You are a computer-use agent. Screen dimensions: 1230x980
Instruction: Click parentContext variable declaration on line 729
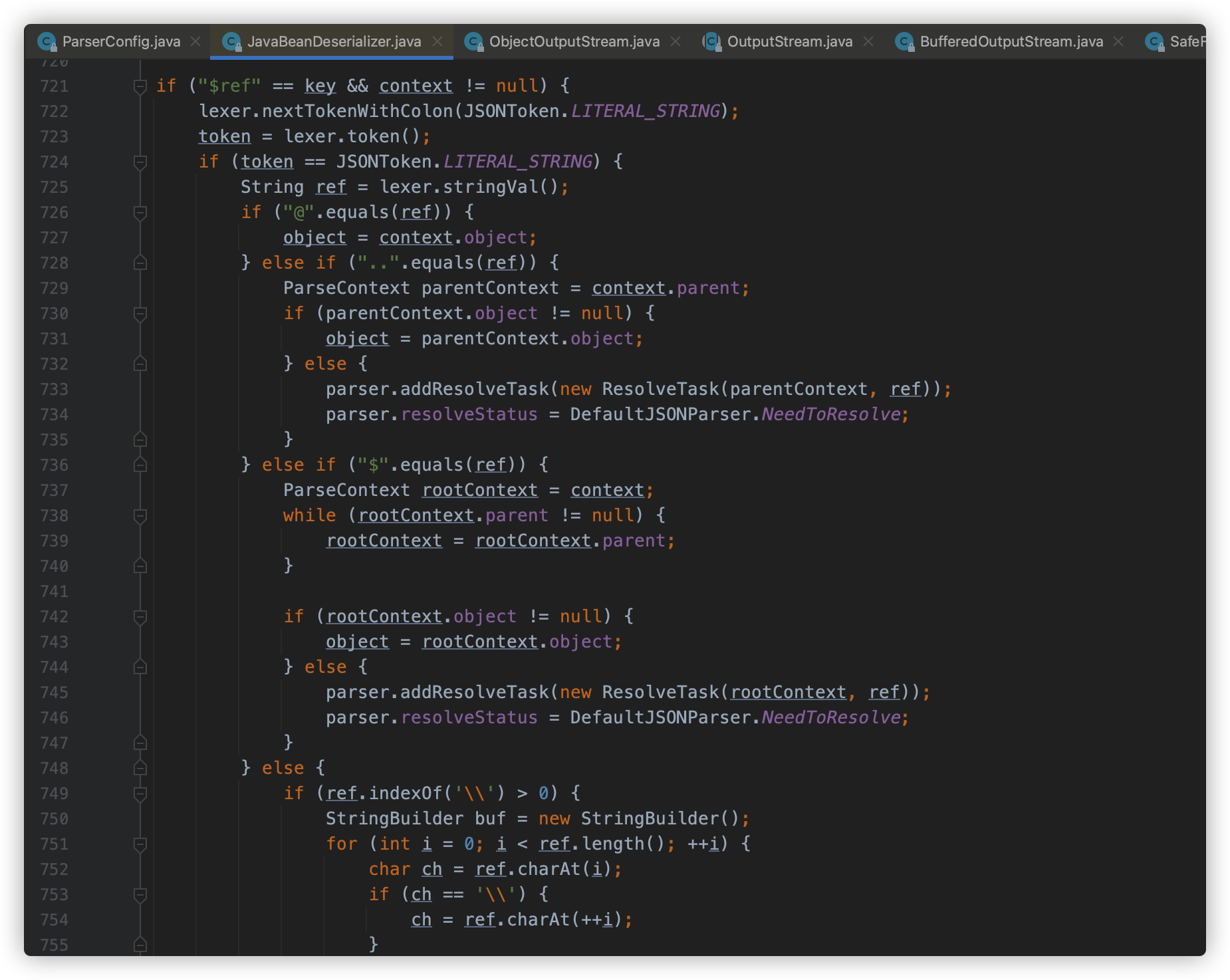pyautogui.click(x=490, y=288)
